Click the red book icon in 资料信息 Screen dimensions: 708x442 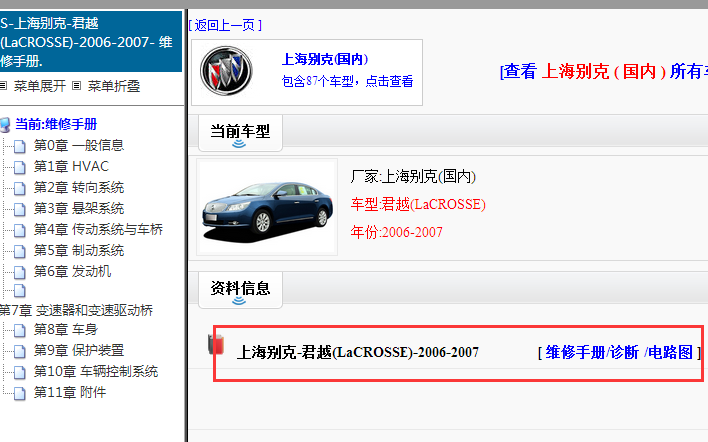tap(216, 344)
